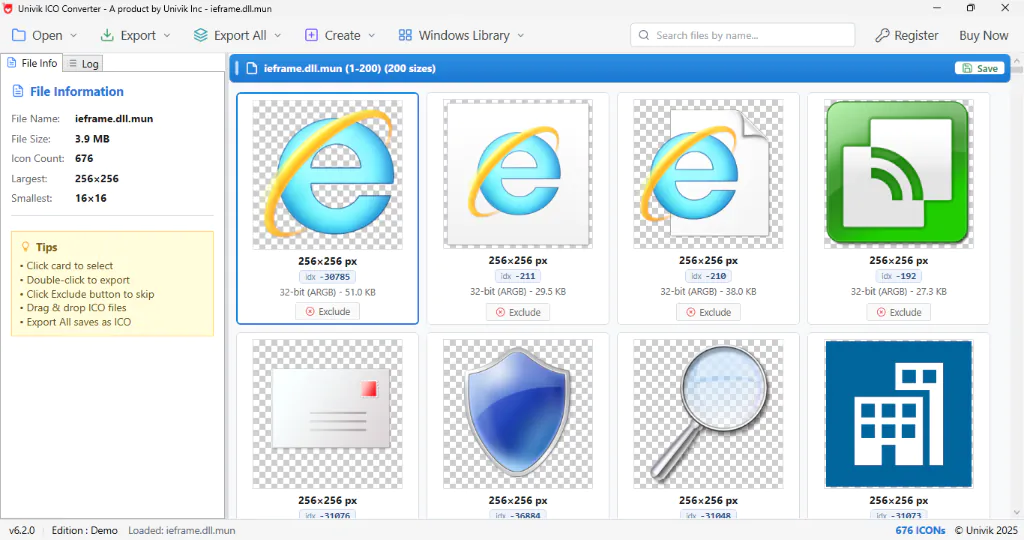The image size is (1024, 540).
Task: Click the Open folder icon
Action: (x=19, y=35)
